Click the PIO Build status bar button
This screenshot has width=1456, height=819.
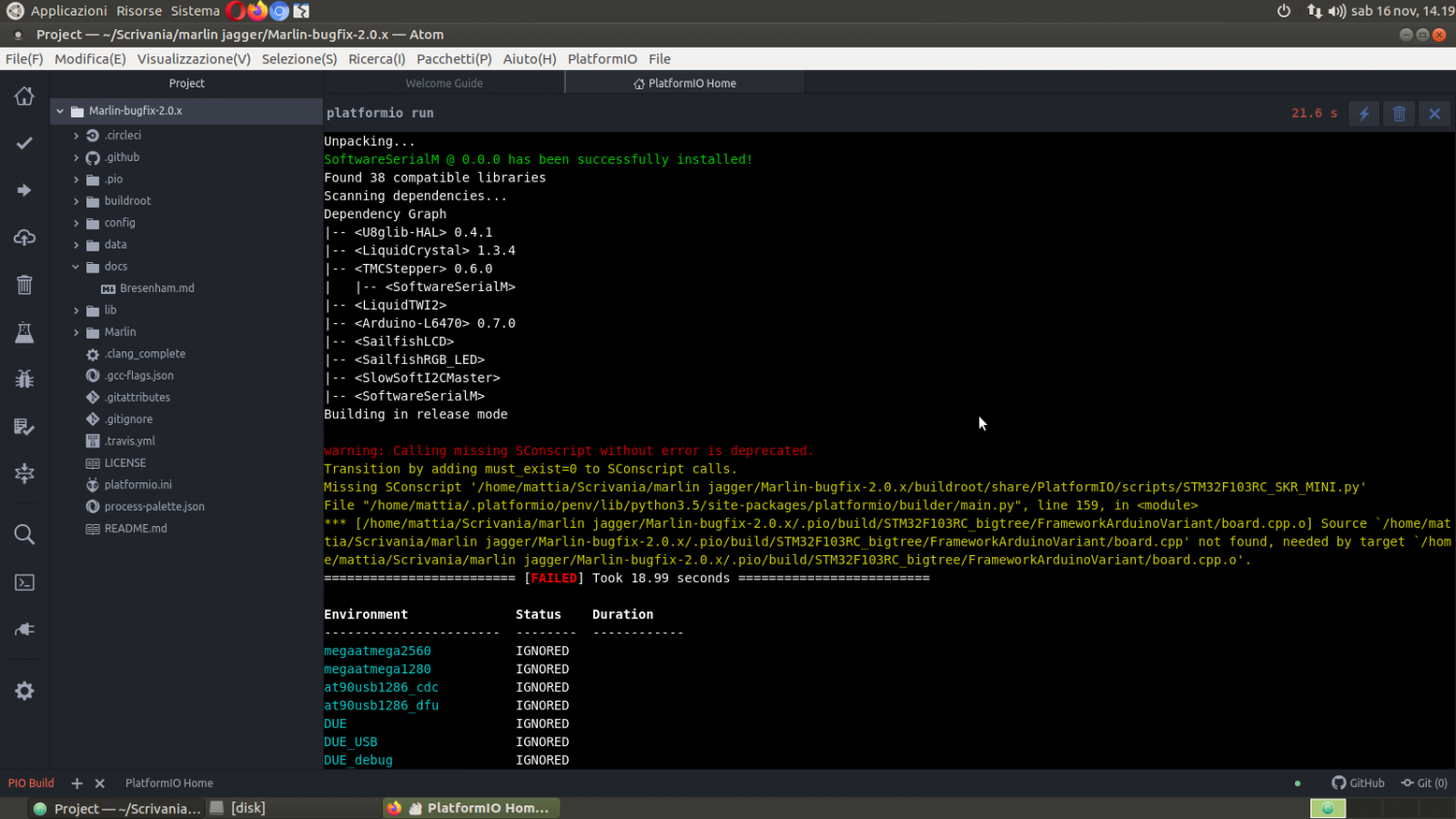tap(31, 783)
